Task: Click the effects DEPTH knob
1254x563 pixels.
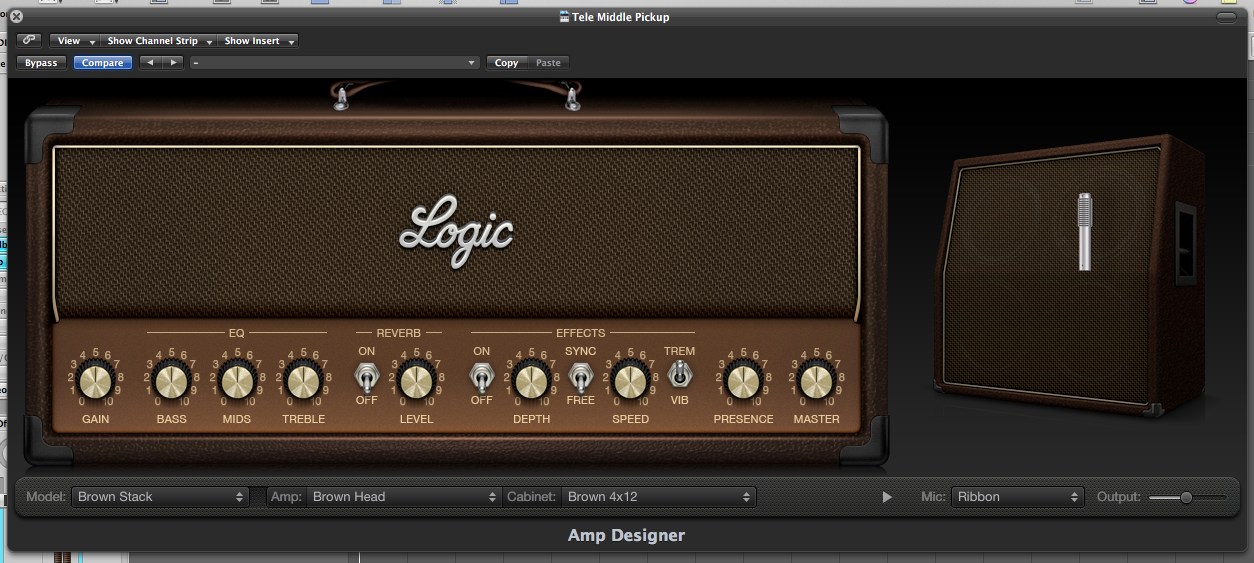Action: point(531,381)
